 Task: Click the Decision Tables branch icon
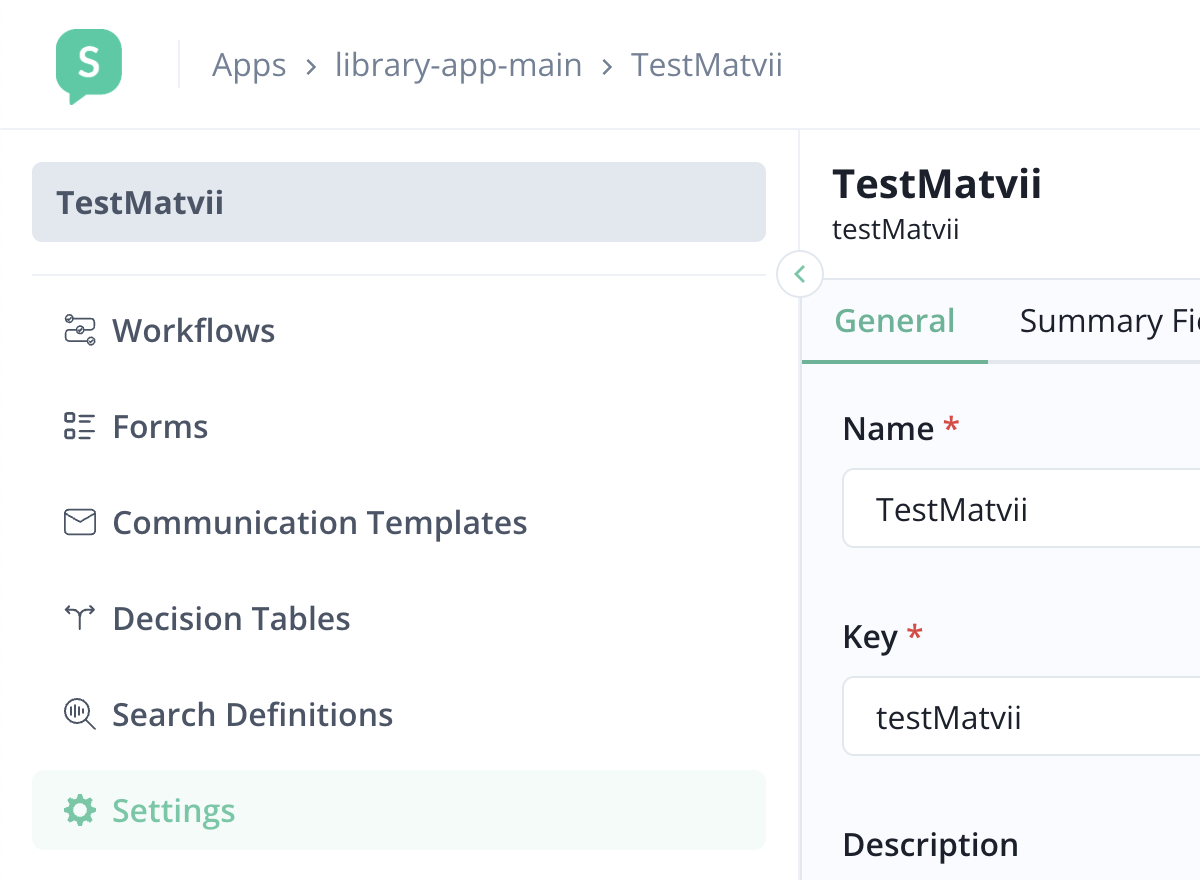click(x=79, y=618)
